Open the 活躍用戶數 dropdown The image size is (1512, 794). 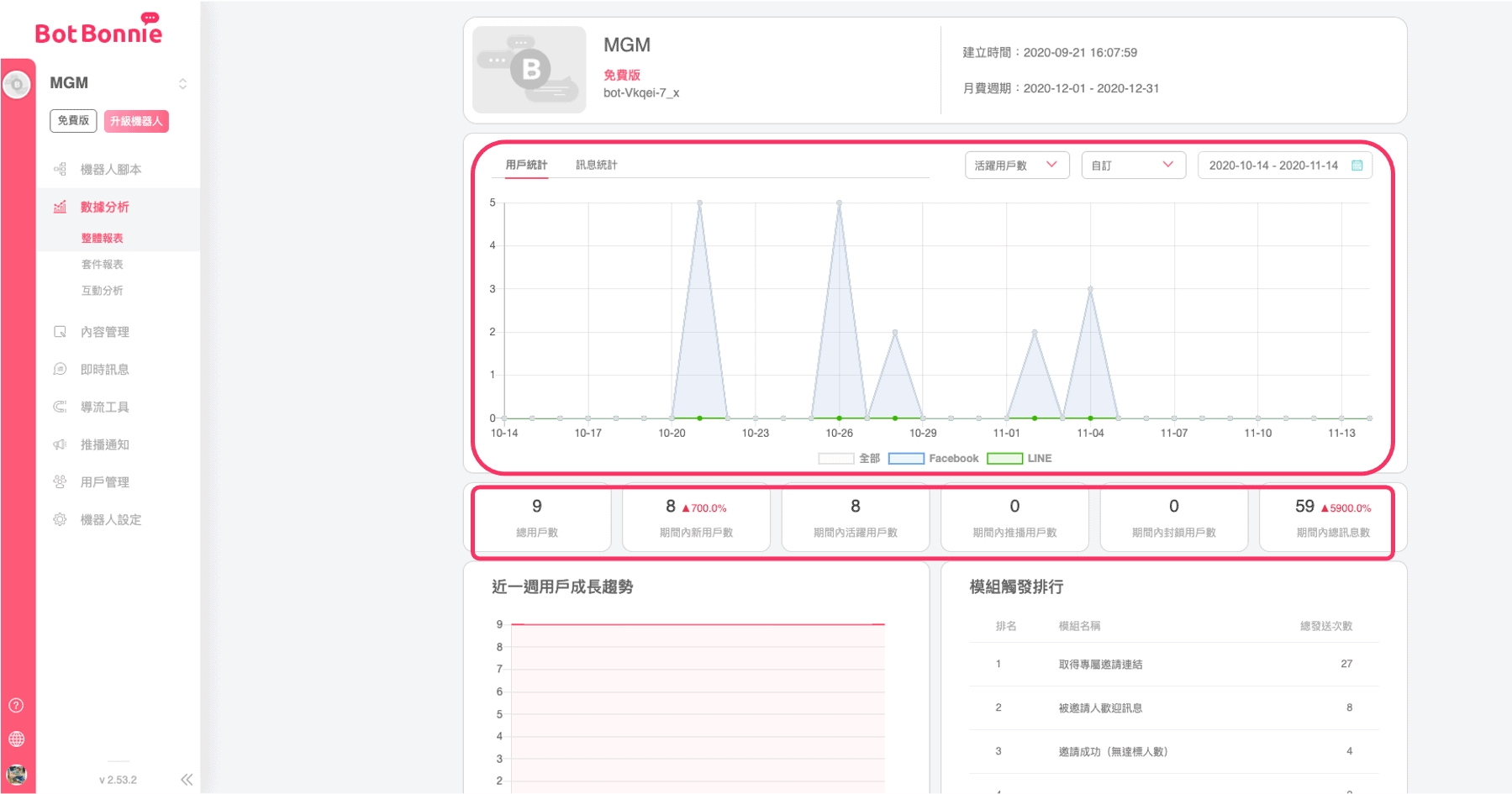click(1016, 166)
